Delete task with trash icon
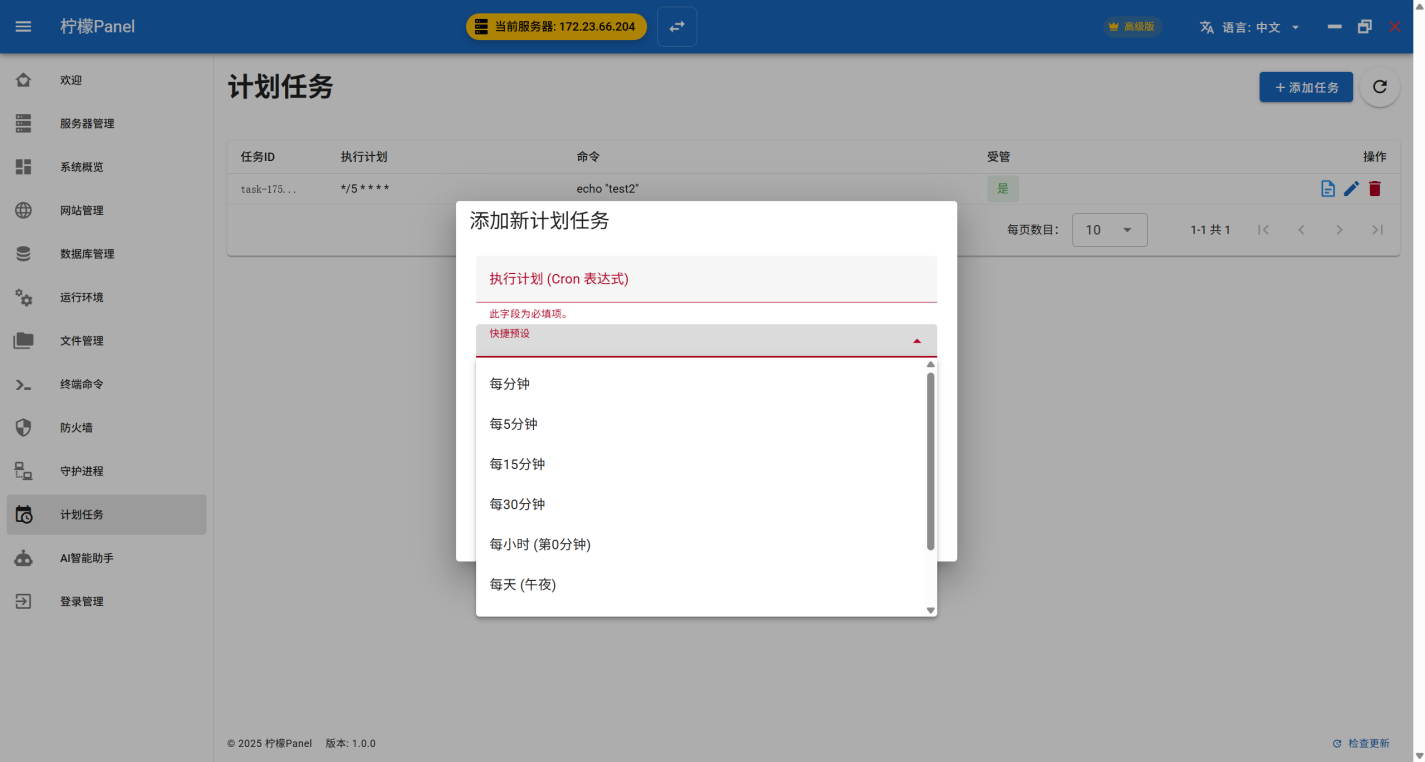The width and height of the screenshot is (1425, 762). coord(1375,188)
